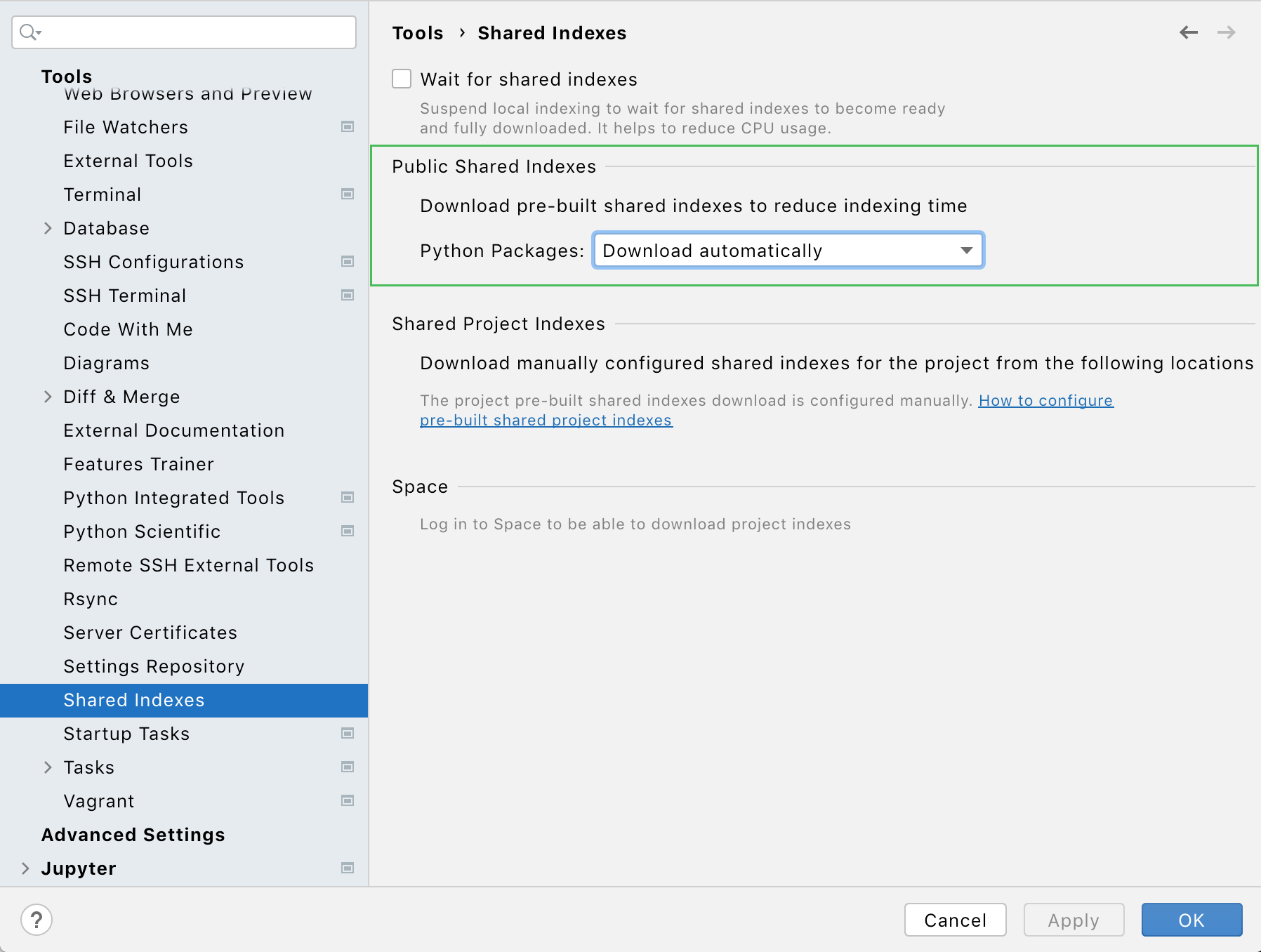Click the back navigation arrow
Image resolution: width=1261 pixels, height=952 pixels.
click(1189, 32)
